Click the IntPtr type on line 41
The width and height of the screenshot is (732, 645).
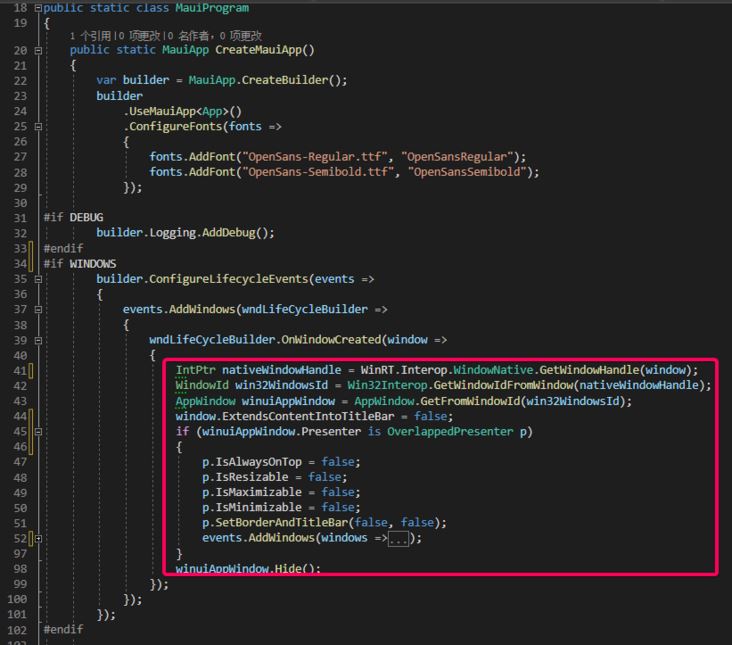pyautogui.click(x=195, y=371)
